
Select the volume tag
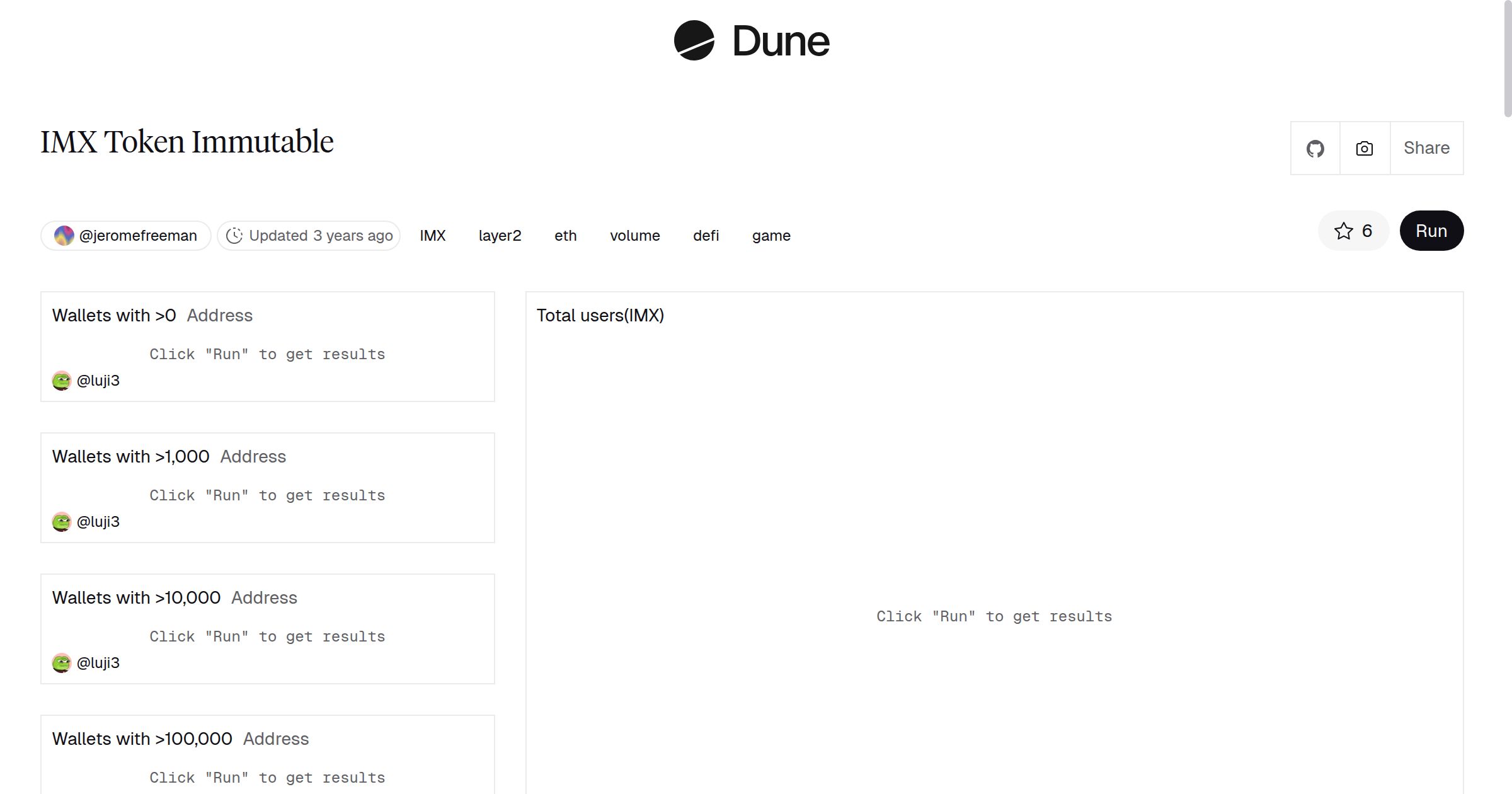pos(634,236)
